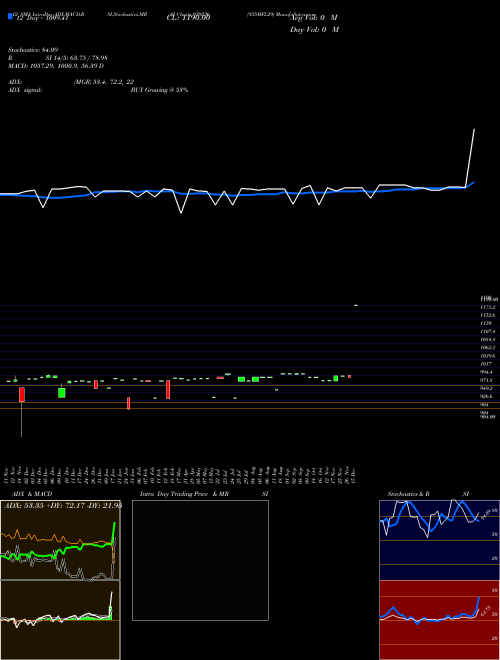
Task: Click the 'ADX: 53.35 +DY: 72.17 -DY: 21.95' readout
Action: (x=63, y=505)
